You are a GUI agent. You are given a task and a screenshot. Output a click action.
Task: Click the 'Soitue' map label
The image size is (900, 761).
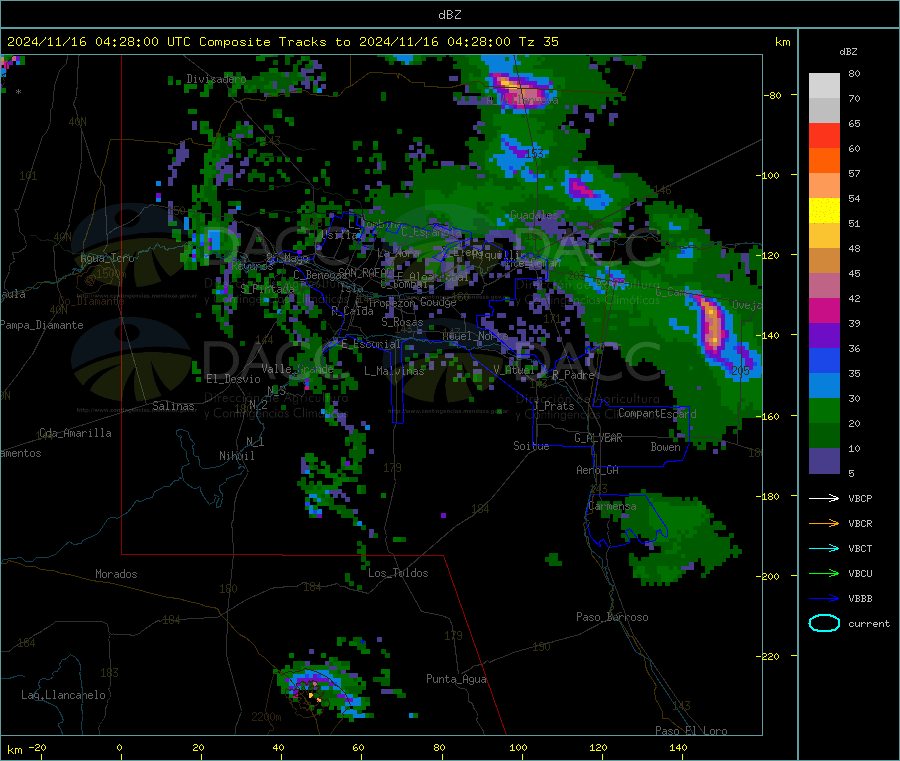tap(531, 446)
